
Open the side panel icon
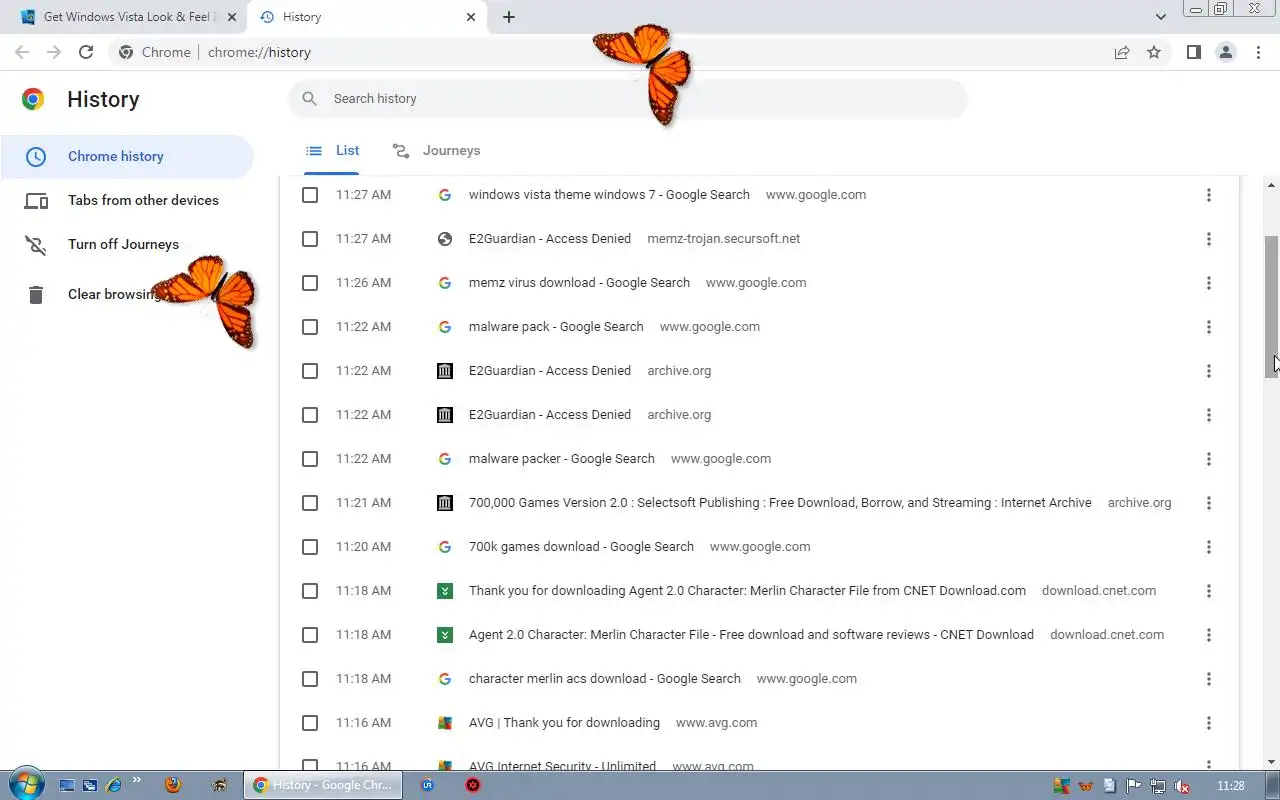pos(1194,52)
